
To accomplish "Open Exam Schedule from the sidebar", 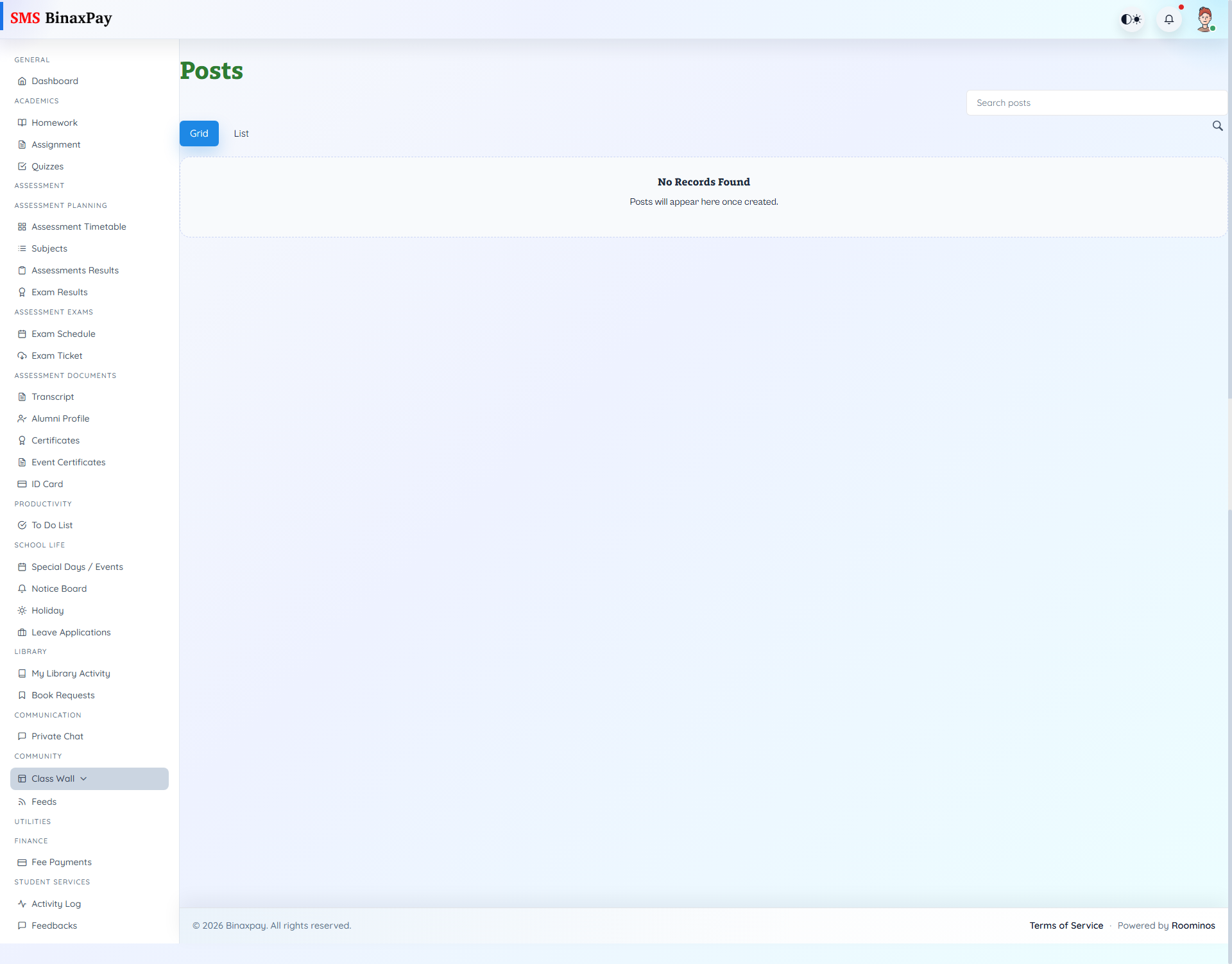I will coord(64,333).
